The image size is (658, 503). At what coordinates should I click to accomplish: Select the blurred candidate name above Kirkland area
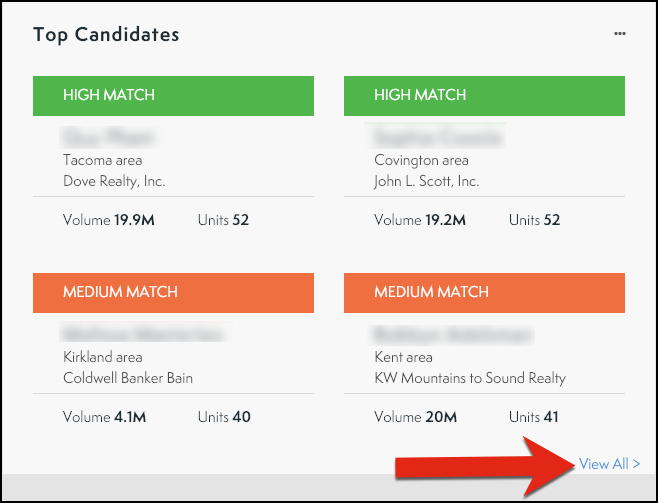click(142, 334)
